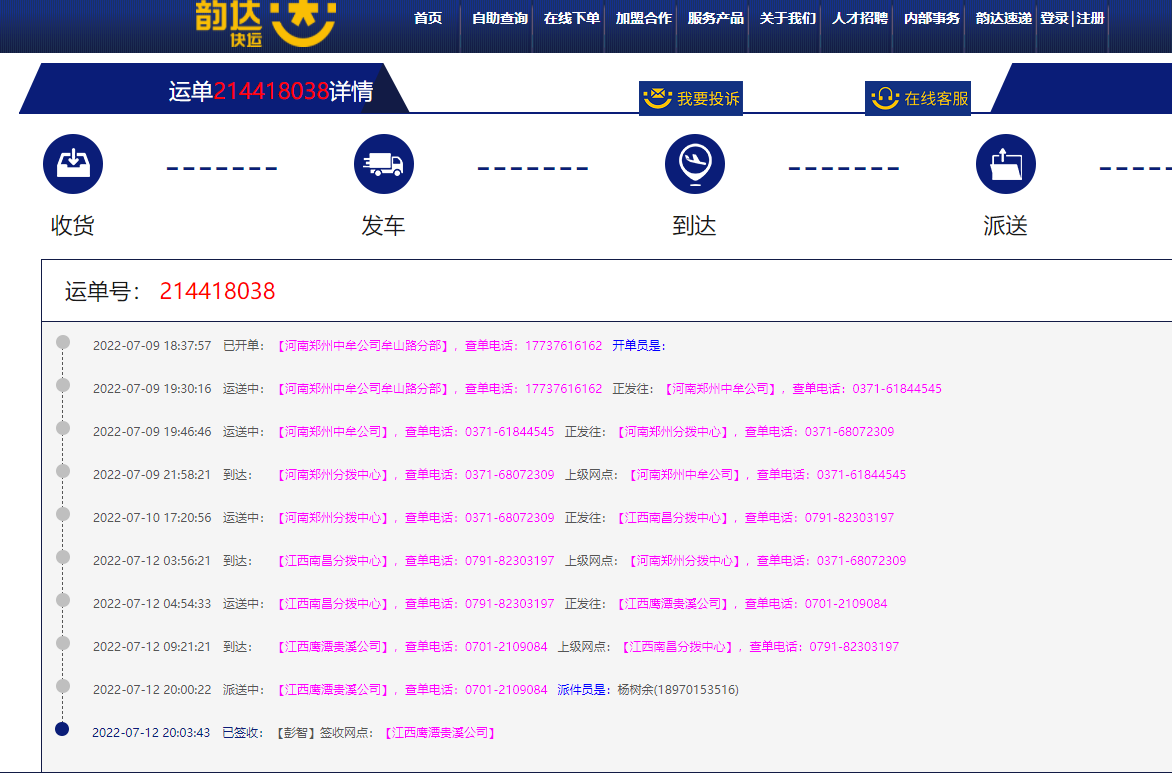This screenshot has height=773, width=1172.
Task: Click 江西鹰潭贵溪公司 destination in the 04:54:33 row
Action: point(672,603)
